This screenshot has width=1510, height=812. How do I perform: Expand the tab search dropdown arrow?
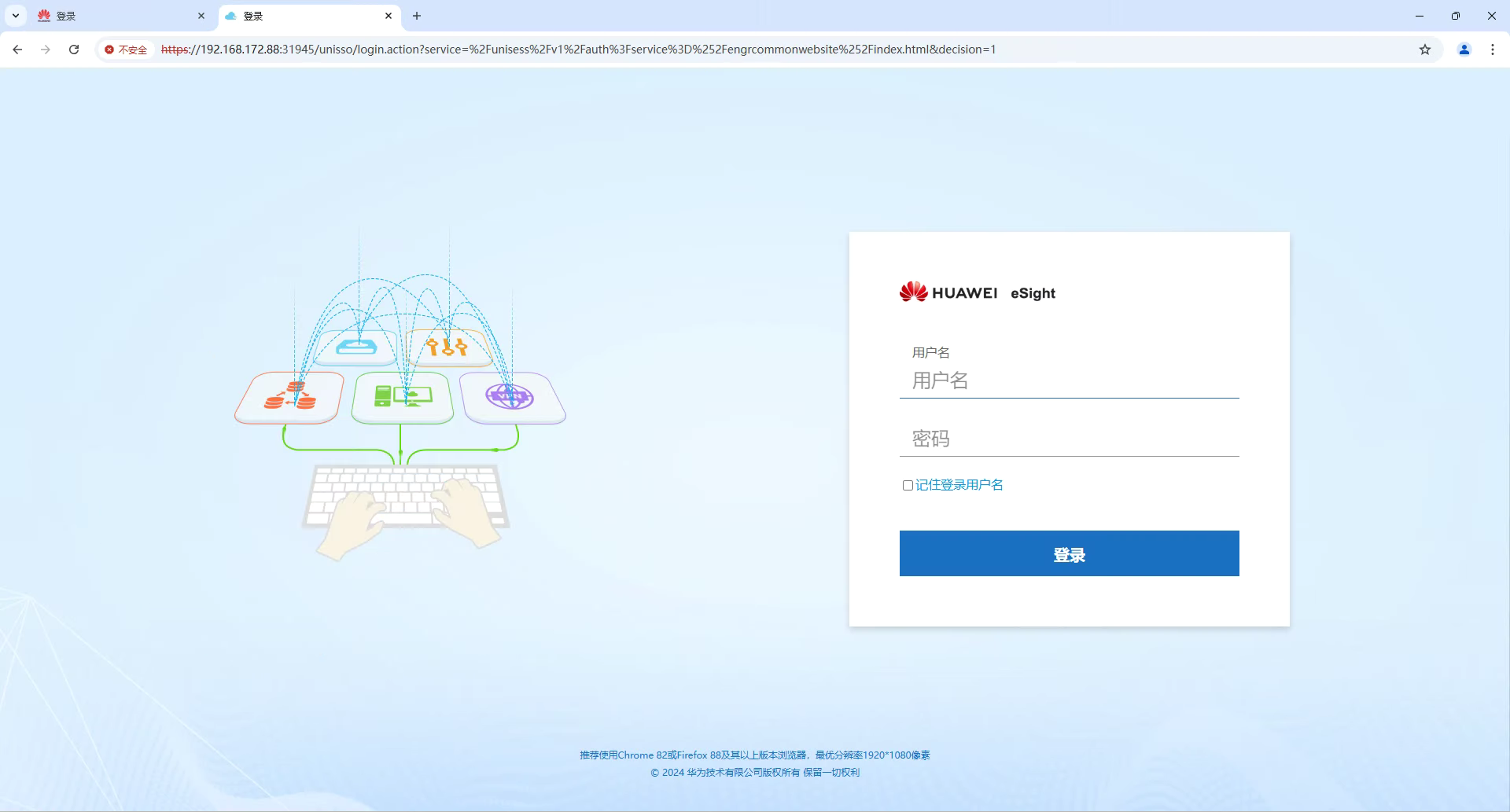pos(16,16)
